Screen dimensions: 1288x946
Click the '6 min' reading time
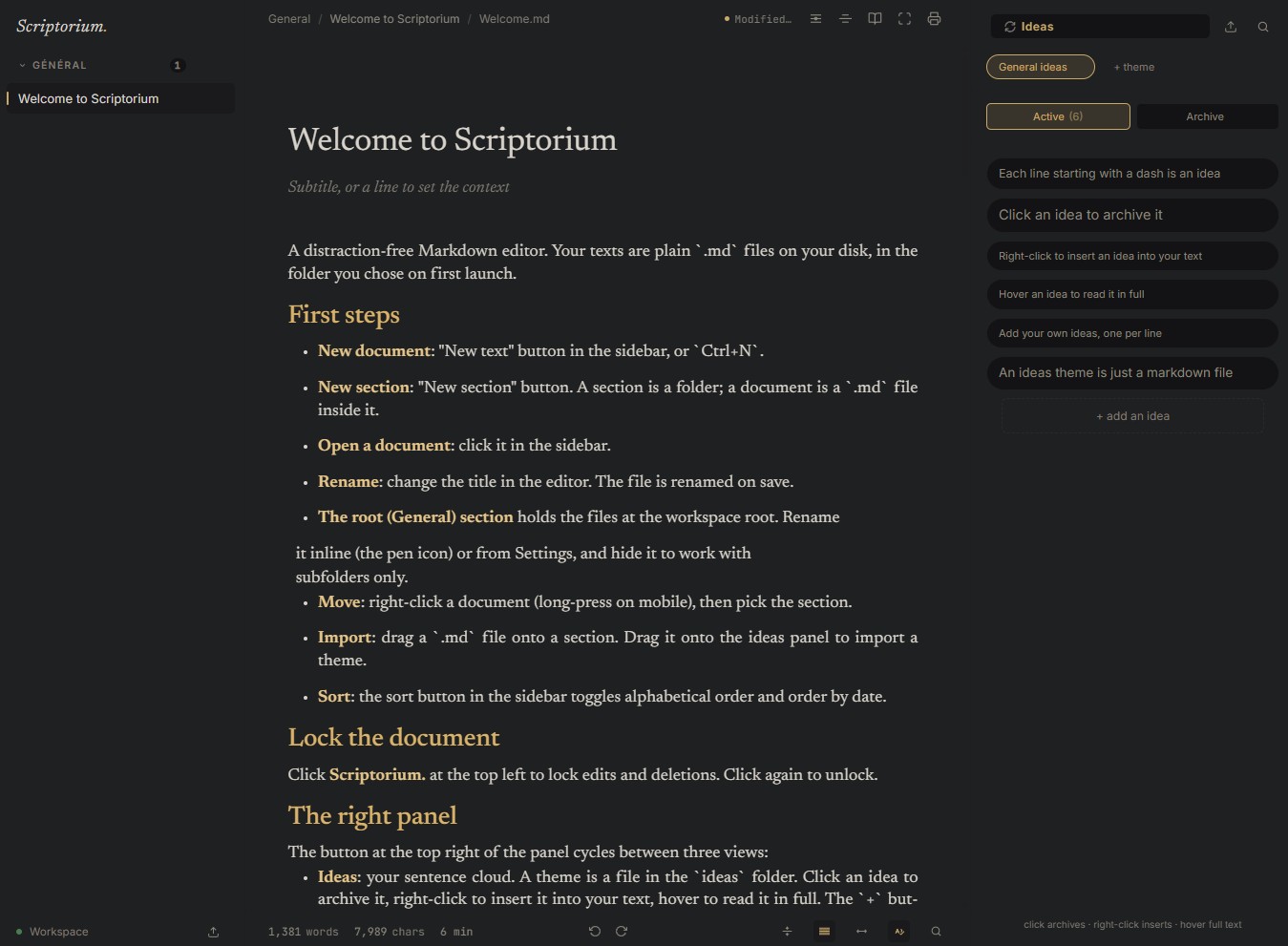[456, 932]
